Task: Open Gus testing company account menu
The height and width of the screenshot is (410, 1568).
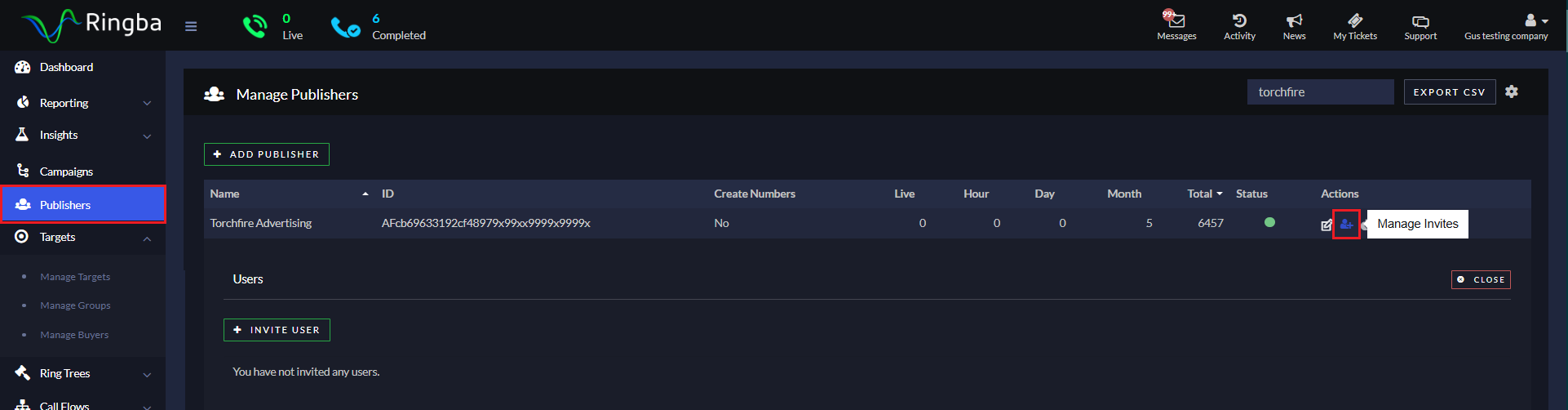Action: pos(1506,26)
